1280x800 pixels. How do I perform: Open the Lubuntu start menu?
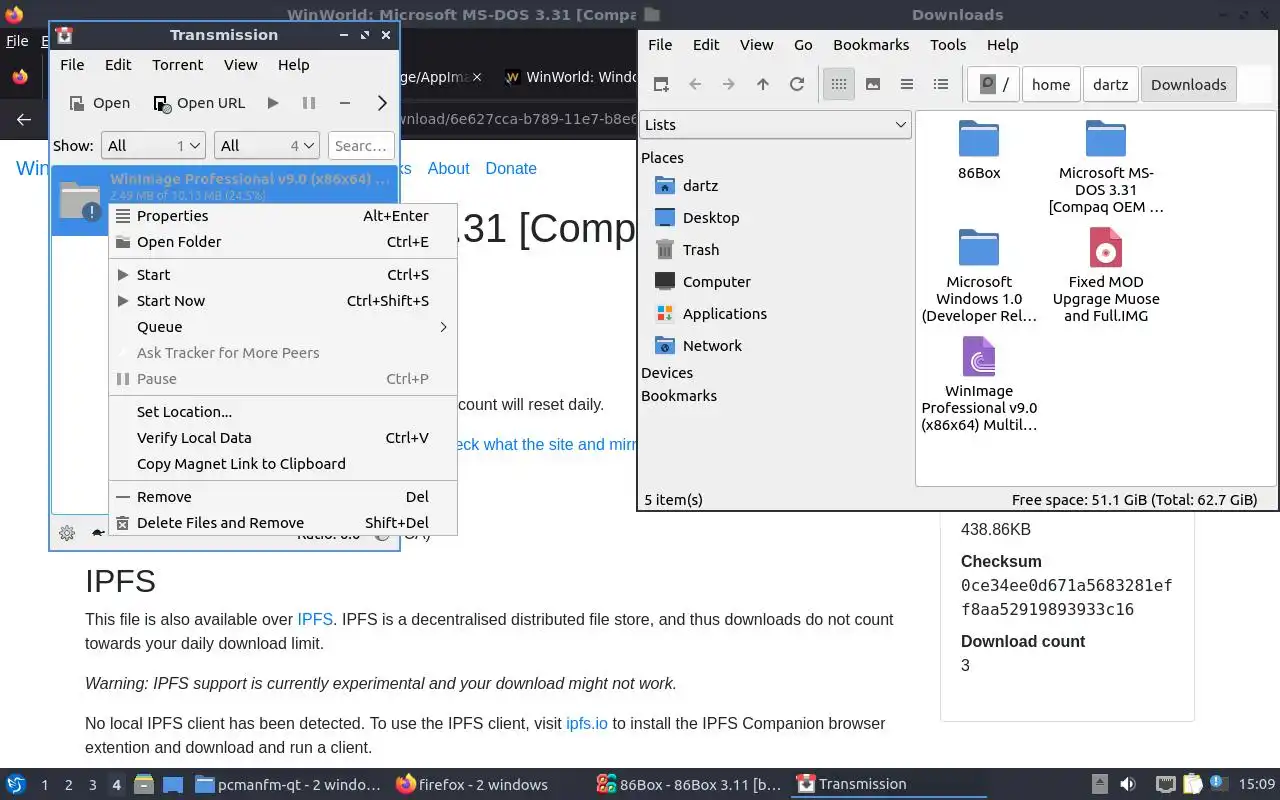(x=15, y=785)
